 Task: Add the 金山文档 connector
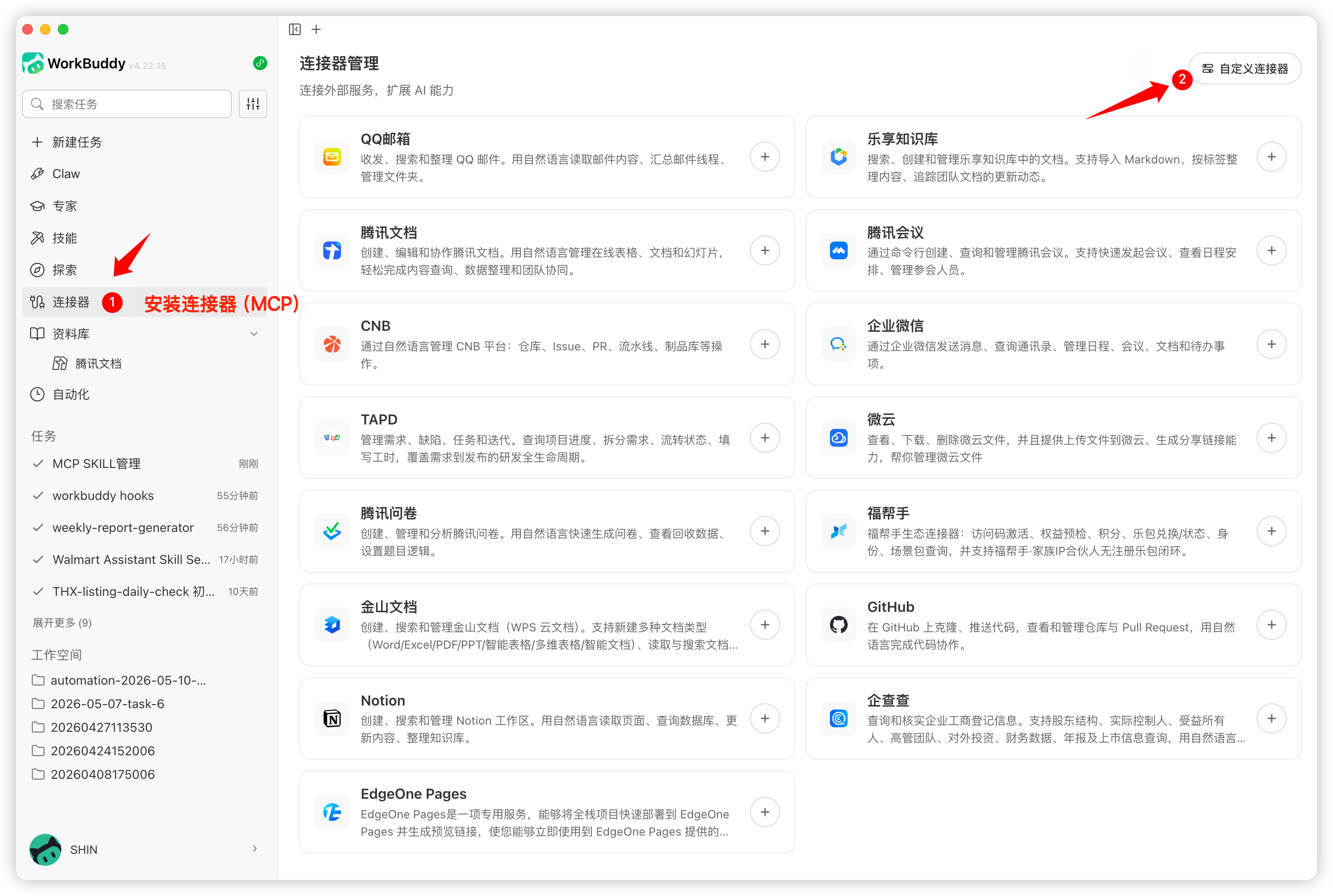pos(765,625)
